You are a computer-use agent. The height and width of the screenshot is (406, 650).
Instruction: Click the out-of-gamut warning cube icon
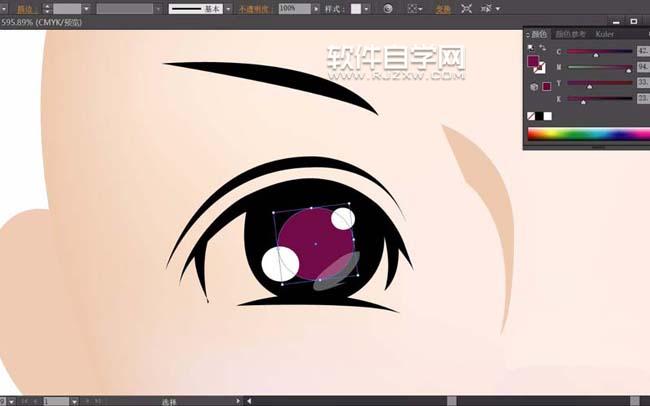click(534, 87)
